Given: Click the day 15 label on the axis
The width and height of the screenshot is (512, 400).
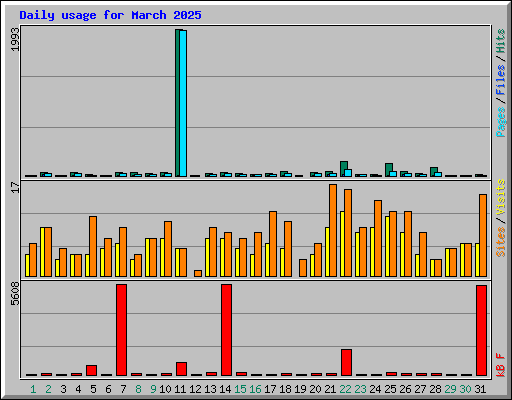Looking at the screenshot, I should click(240, 389).
